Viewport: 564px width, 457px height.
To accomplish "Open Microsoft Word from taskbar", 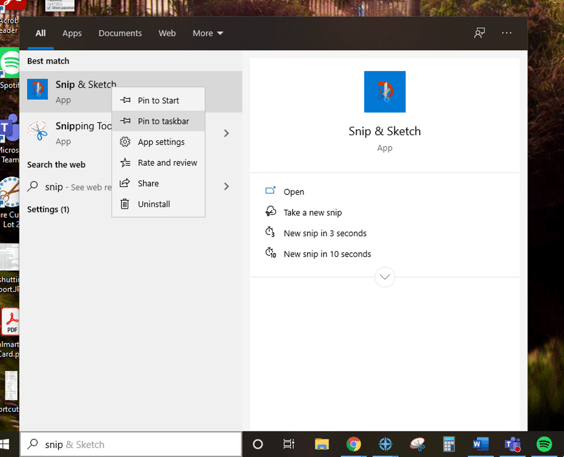I will (481, 444).
